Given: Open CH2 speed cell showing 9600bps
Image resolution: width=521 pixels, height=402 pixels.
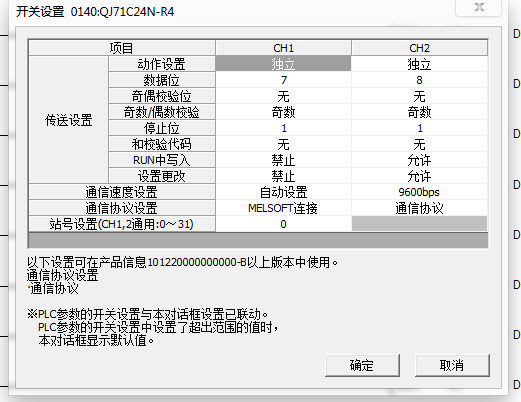Looking at the screenshot, I should pos(419,192).
